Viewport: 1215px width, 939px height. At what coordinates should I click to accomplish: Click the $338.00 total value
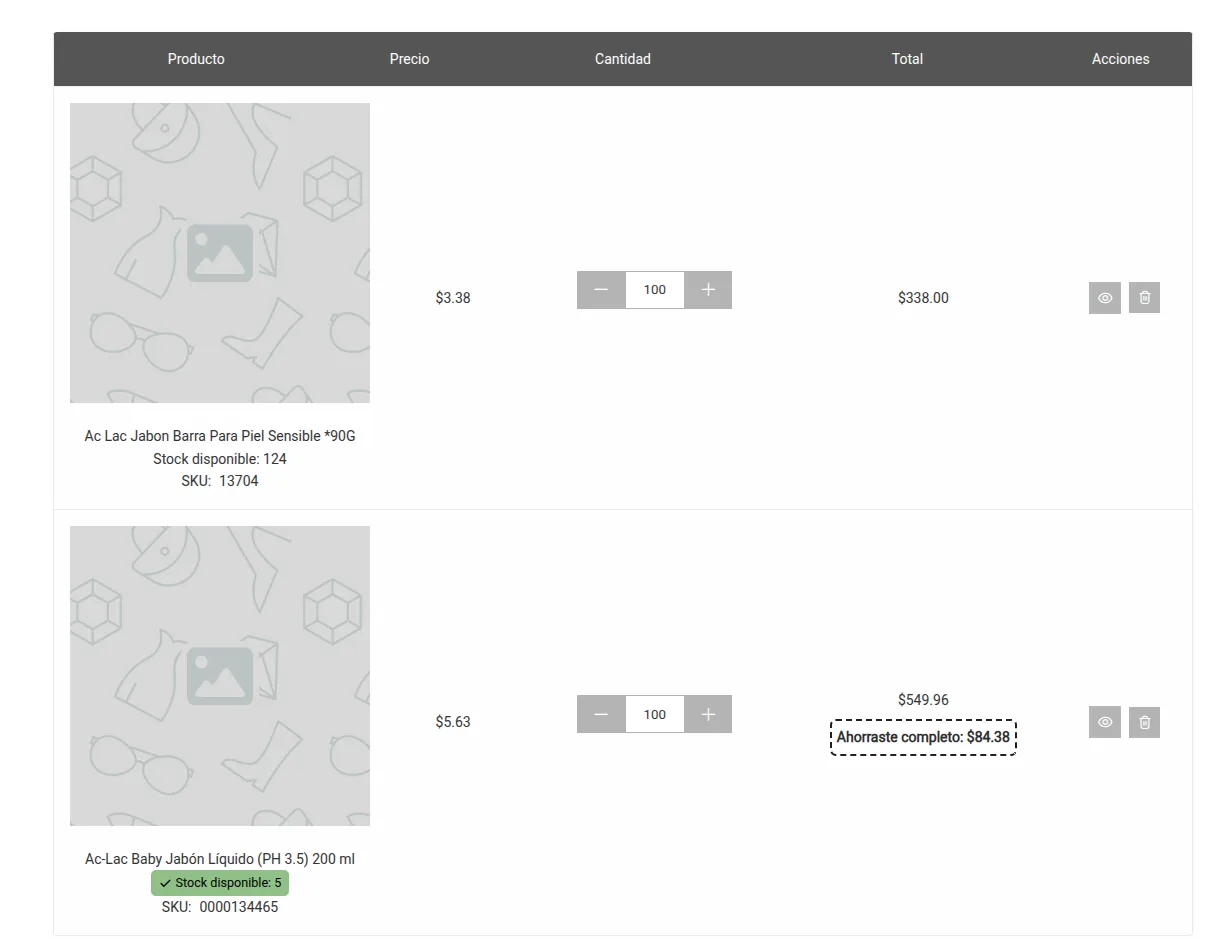tap(923, 298)
